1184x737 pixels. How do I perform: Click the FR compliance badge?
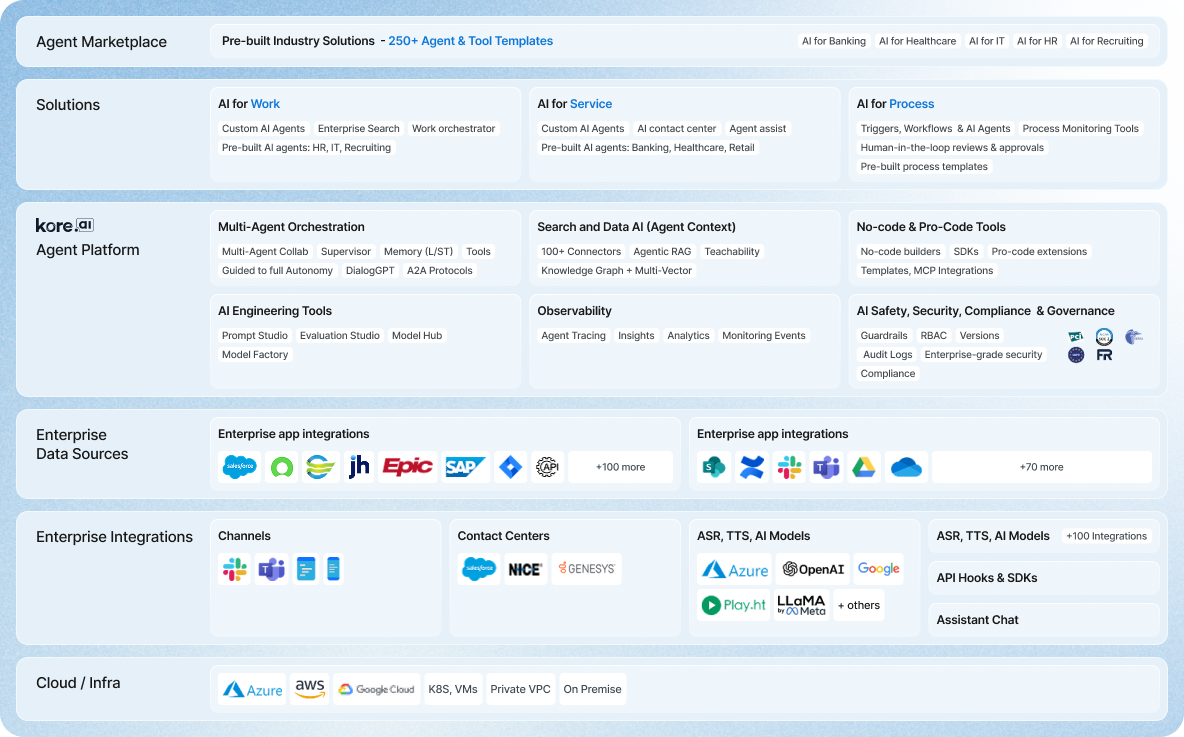(1104, 355)
